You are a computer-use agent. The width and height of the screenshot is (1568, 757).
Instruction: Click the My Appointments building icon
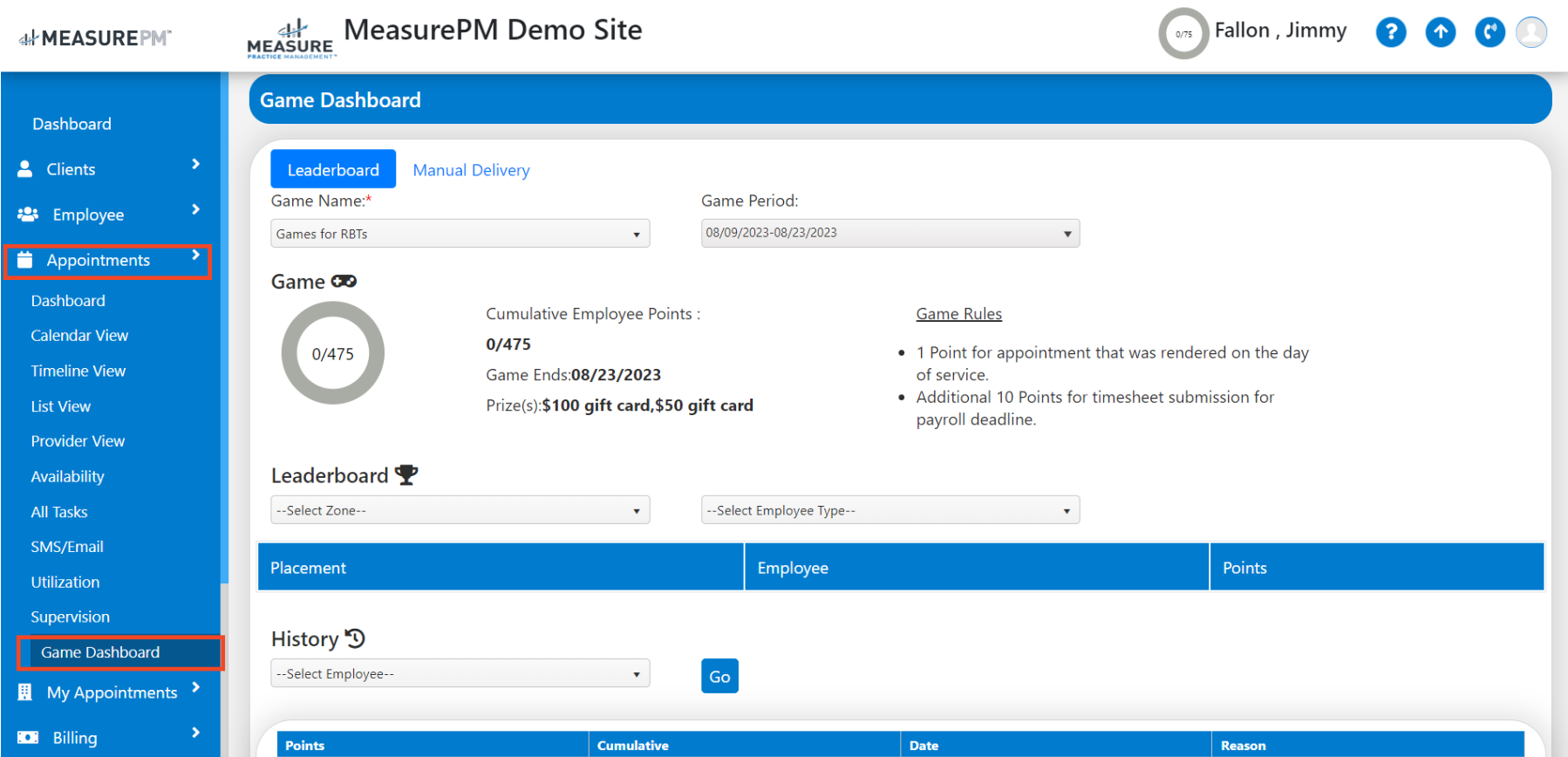(x=25, y=692)
